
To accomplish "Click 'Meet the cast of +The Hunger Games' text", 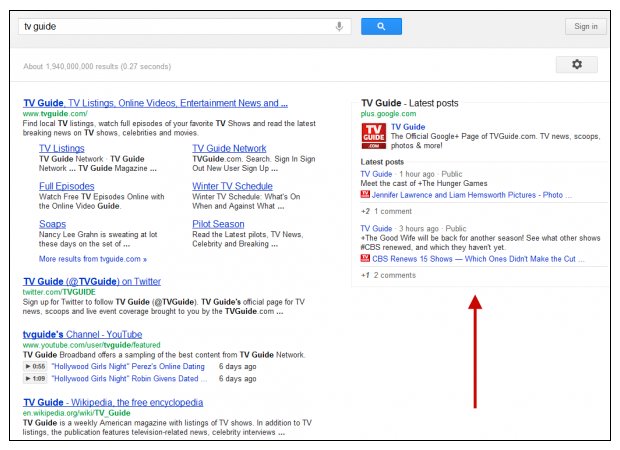I will (424, 183).
